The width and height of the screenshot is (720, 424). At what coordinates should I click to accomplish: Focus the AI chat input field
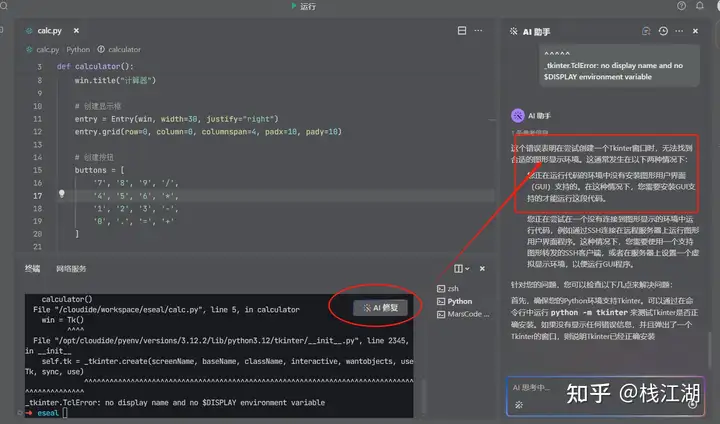click(605, 396)
